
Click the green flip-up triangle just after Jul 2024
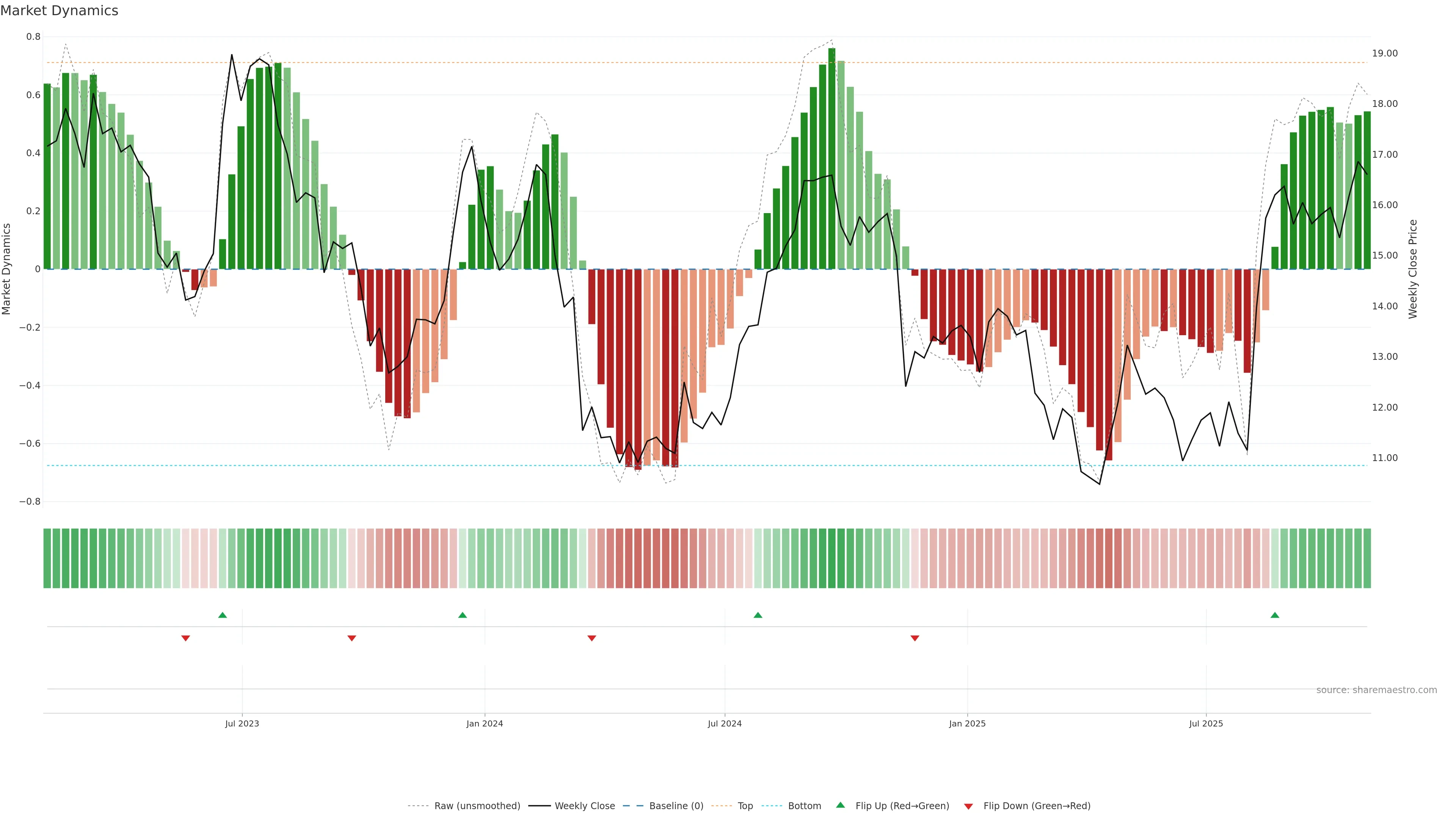pos(758,615)
